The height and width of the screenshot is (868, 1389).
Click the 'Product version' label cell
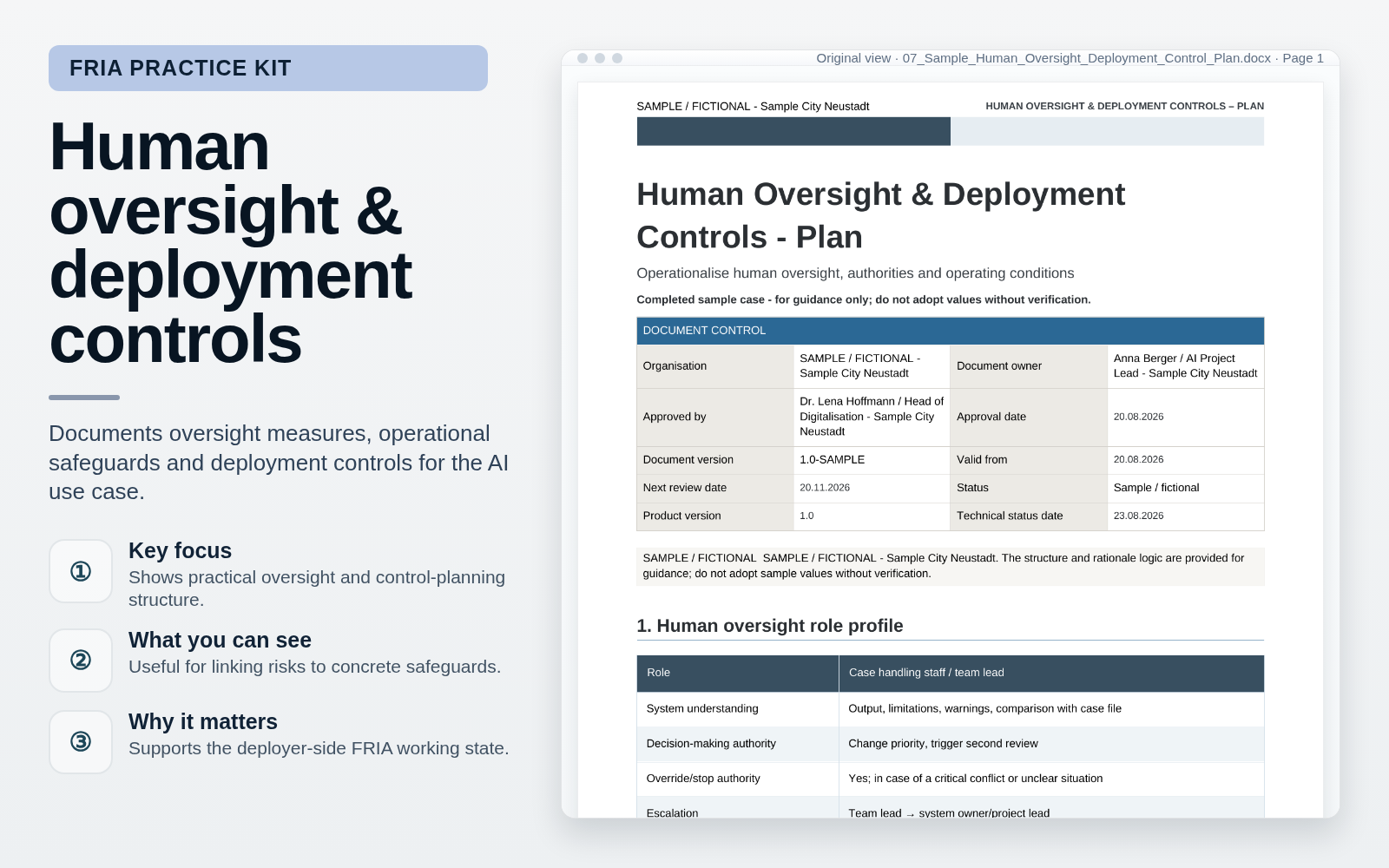point(715,516)
